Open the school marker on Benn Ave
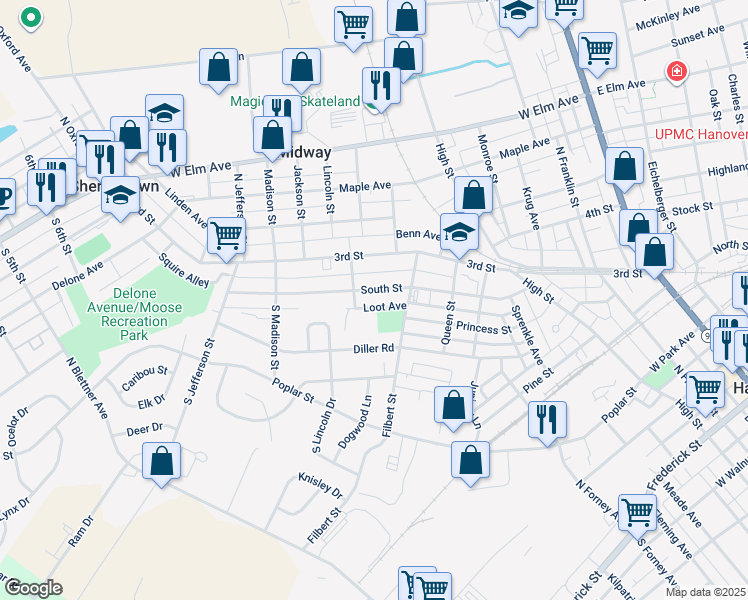The height and width of the screenshot is (600, 748). [459, 231]
